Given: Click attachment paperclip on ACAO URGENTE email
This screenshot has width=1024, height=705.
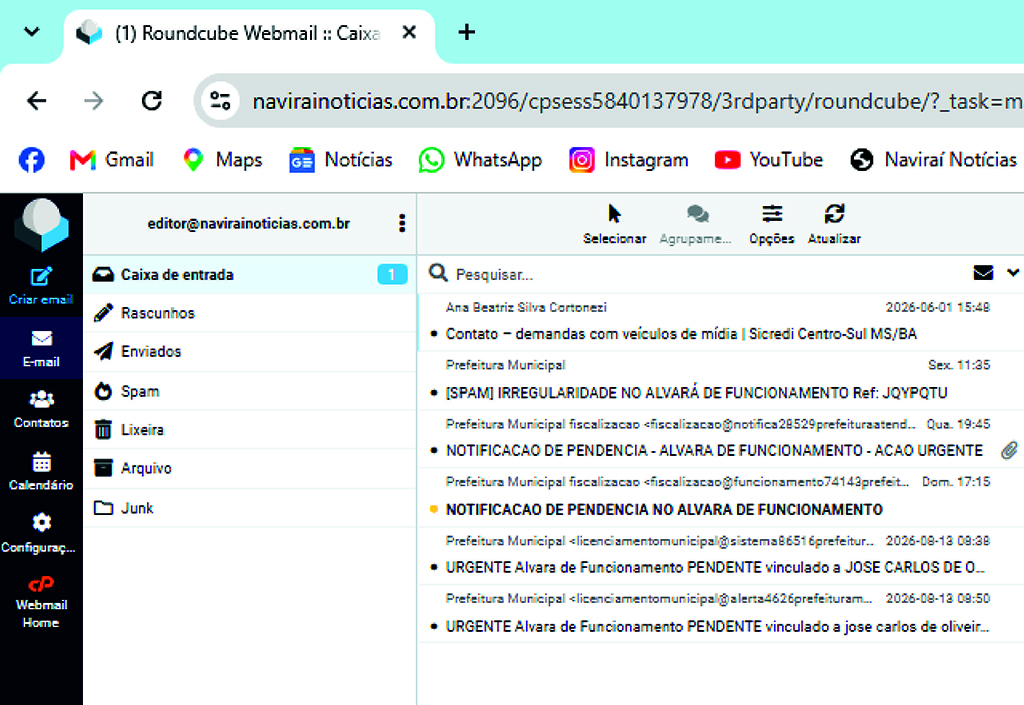Looking at the screenshot, I should 1009,450.
